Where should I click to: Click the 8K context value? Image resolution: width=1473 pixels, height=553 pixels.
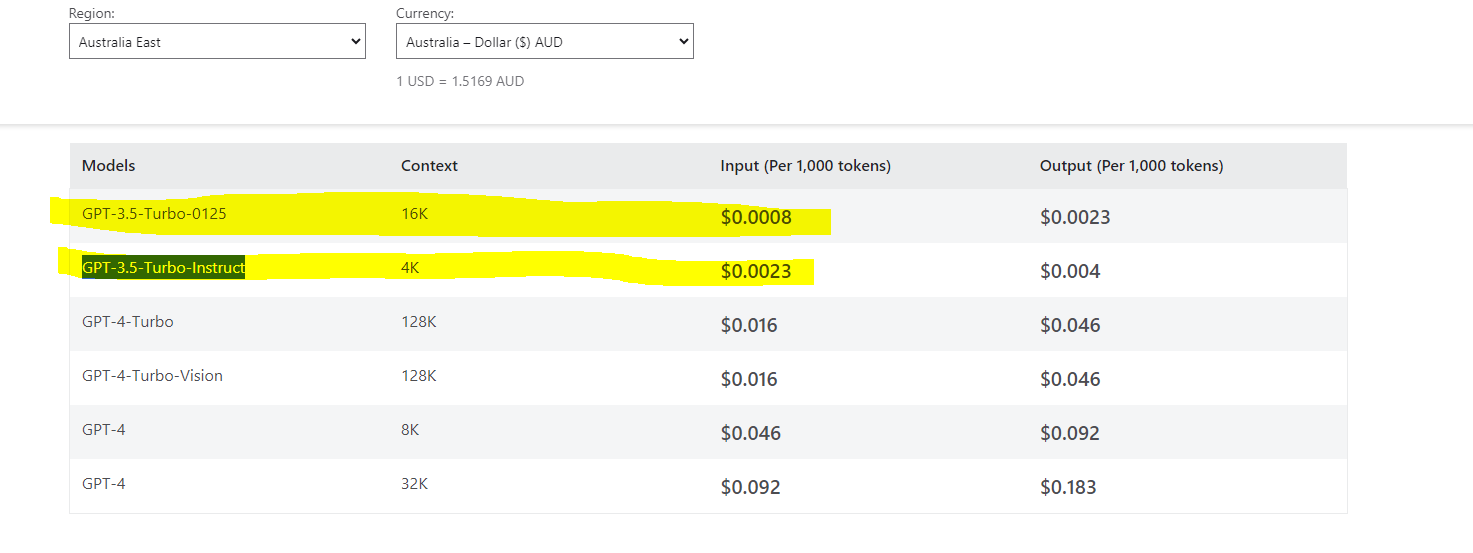click(x=410, y=430)
